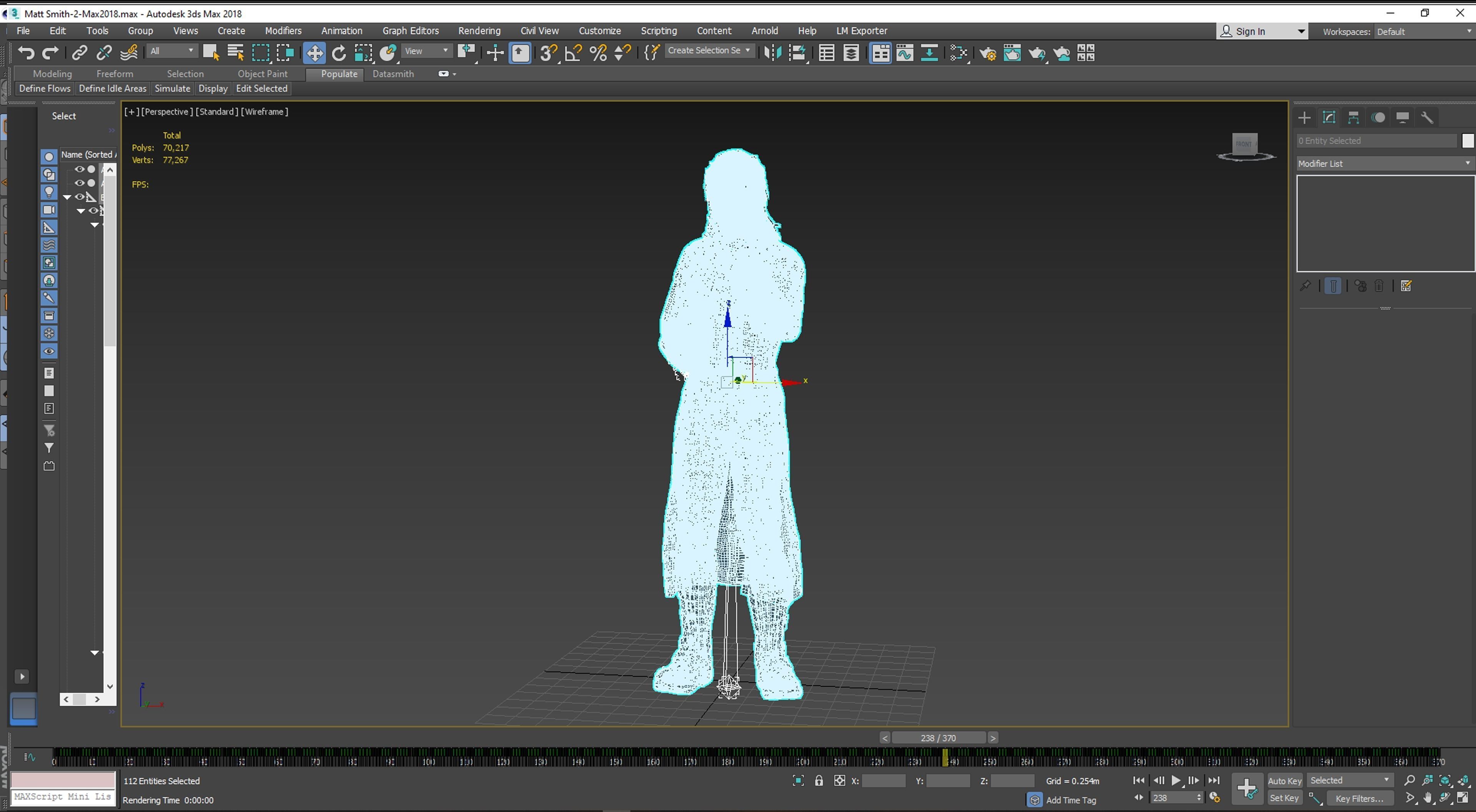This screenshot has width=1476, height=812.
Task: Click the Define Flows button
Action: click(45, 89)
